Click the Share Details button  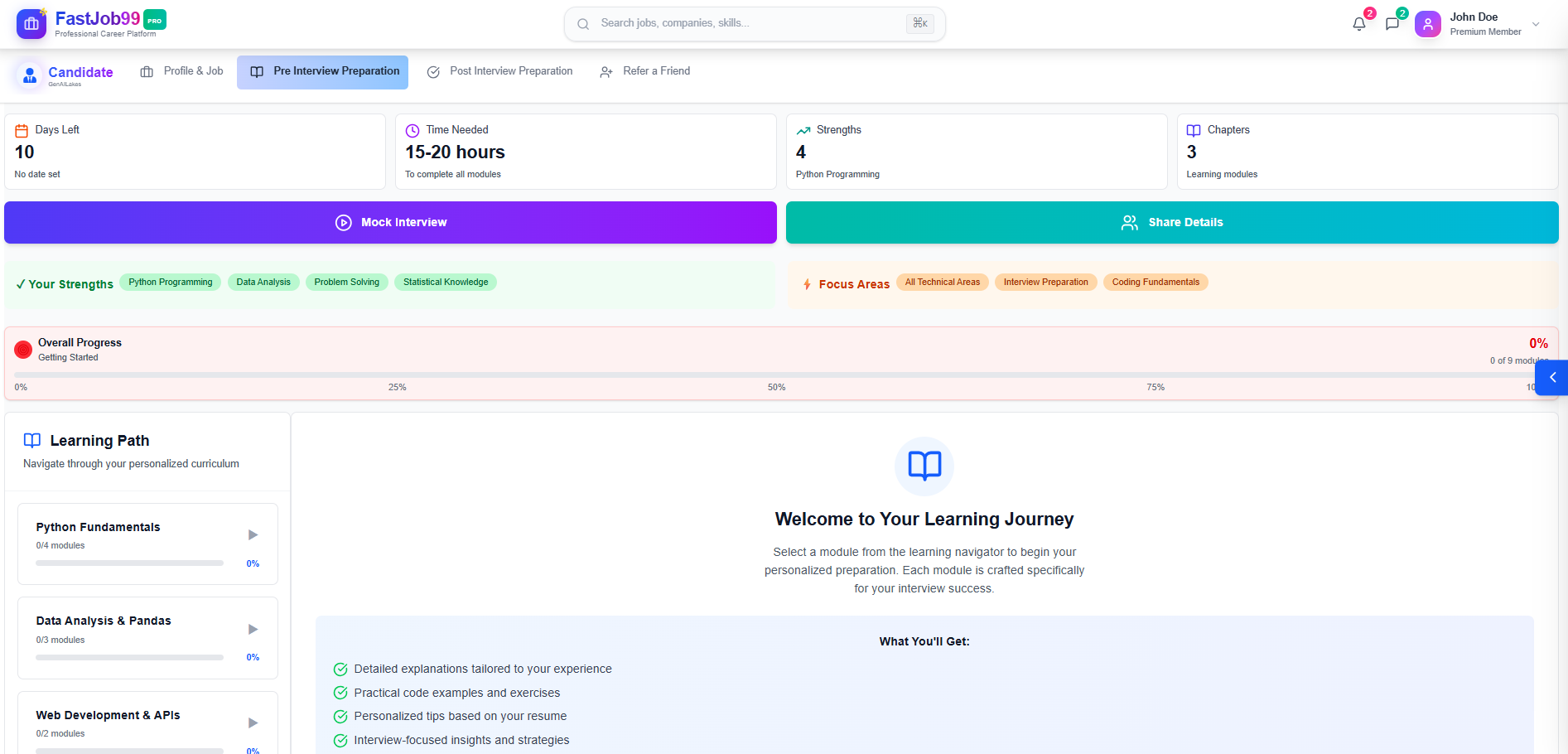click(1171, 223)
